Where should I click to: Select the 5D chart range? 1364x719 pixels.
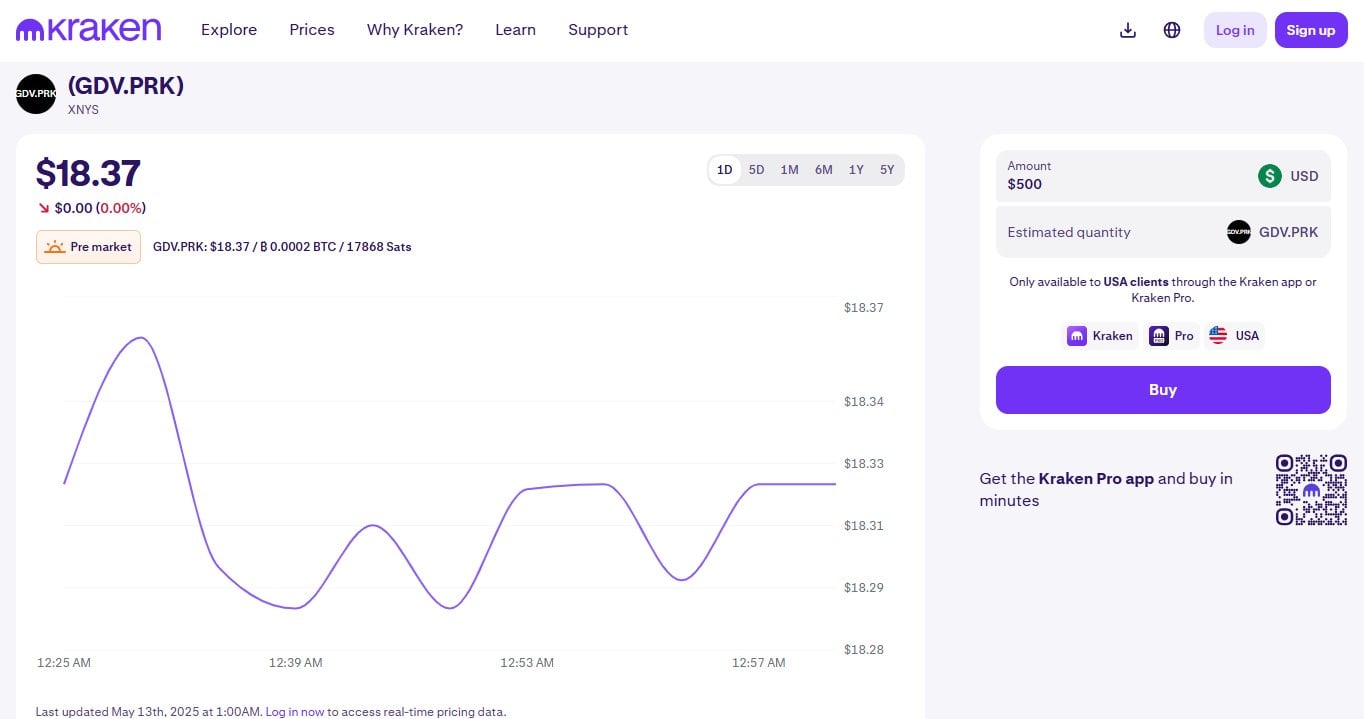coord(757,170)
